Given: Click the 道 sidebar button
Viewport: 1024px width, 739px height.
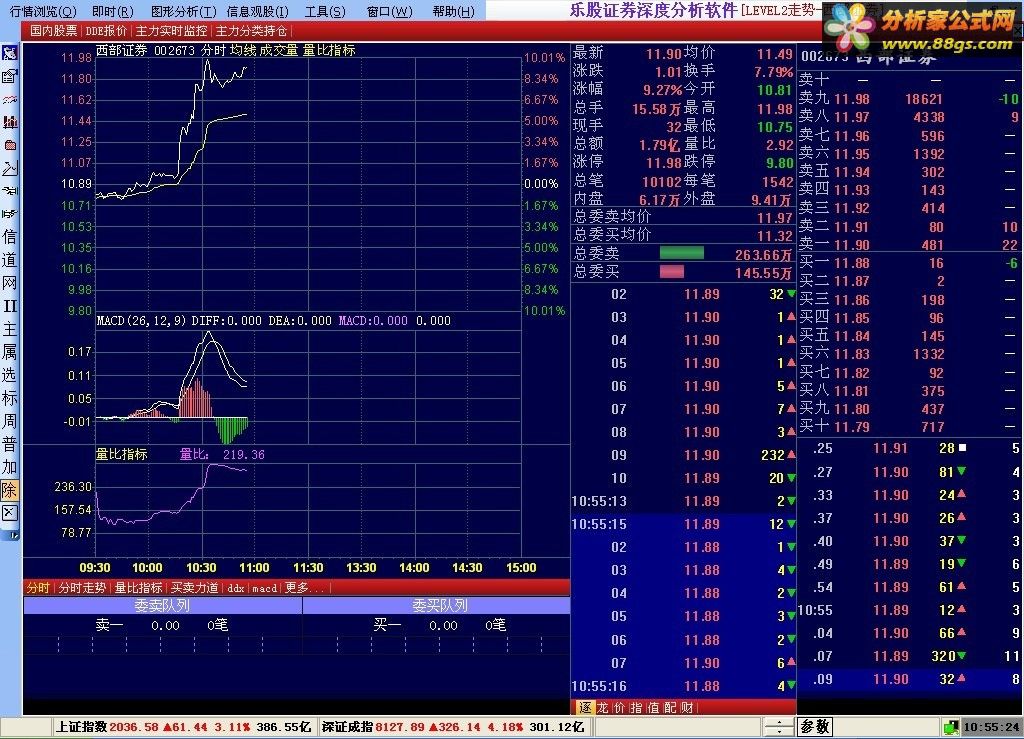Looking at the screenshot, I should pyautogui.click(x=9, y=260).
